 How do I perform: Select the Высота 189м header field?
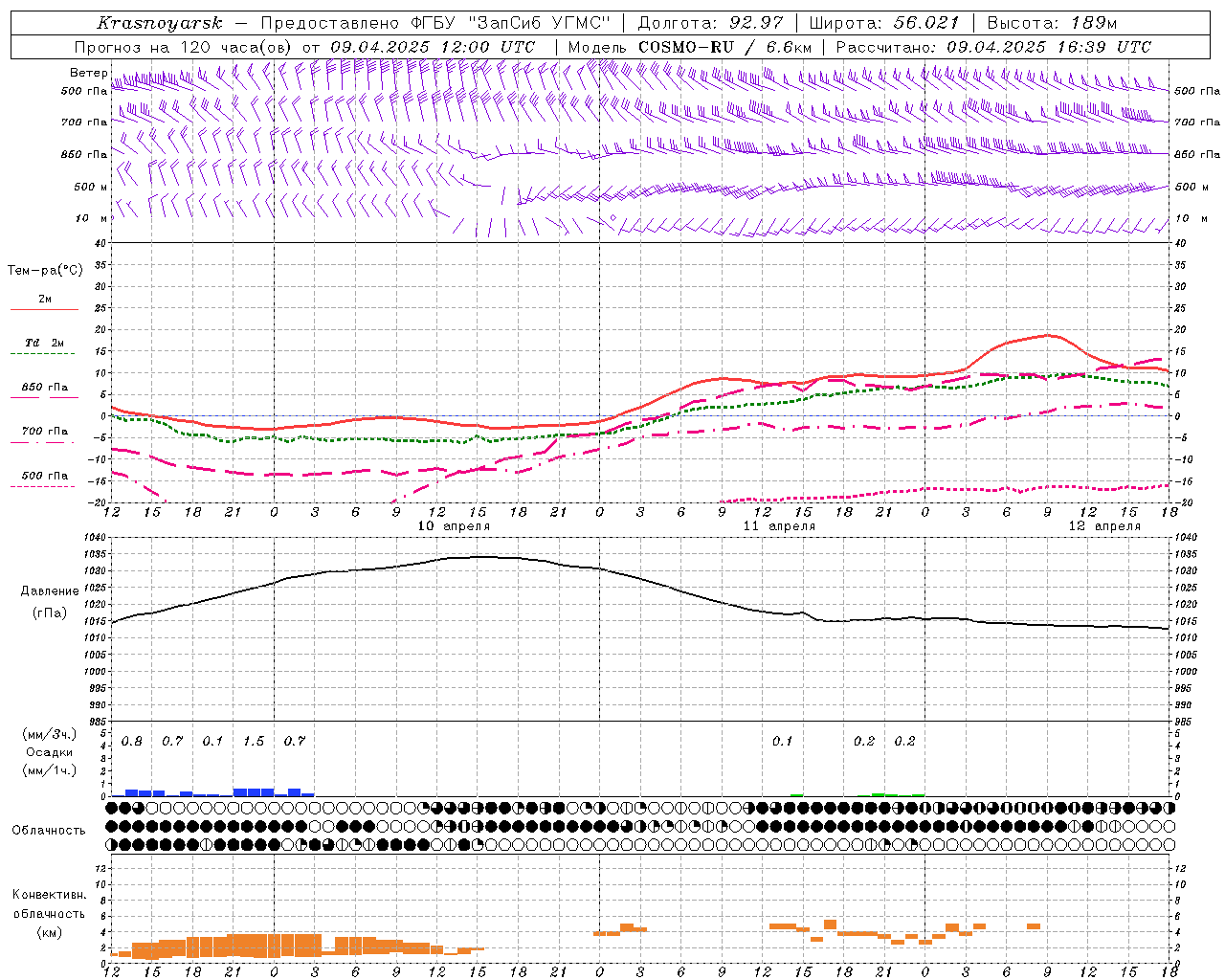pyautogui.click(x=1051, y=23)
